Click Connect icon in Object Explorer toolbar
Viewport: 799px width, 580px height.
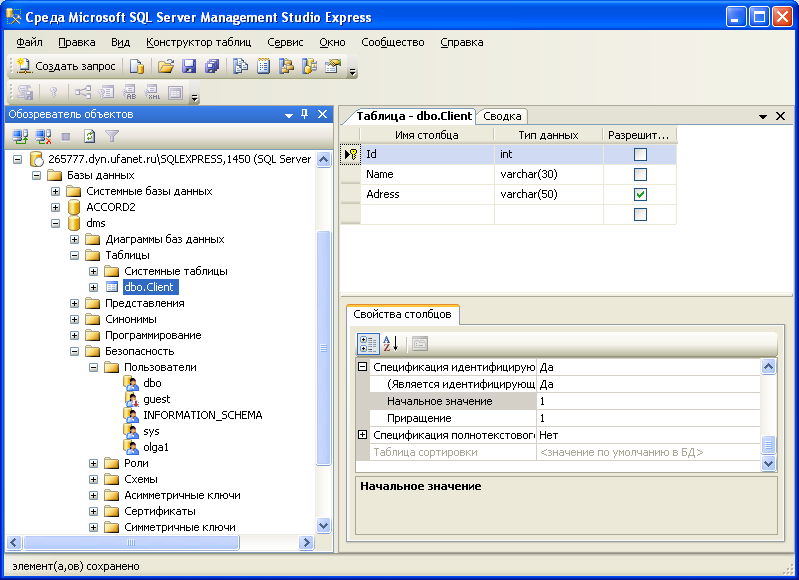pos(20,136)
